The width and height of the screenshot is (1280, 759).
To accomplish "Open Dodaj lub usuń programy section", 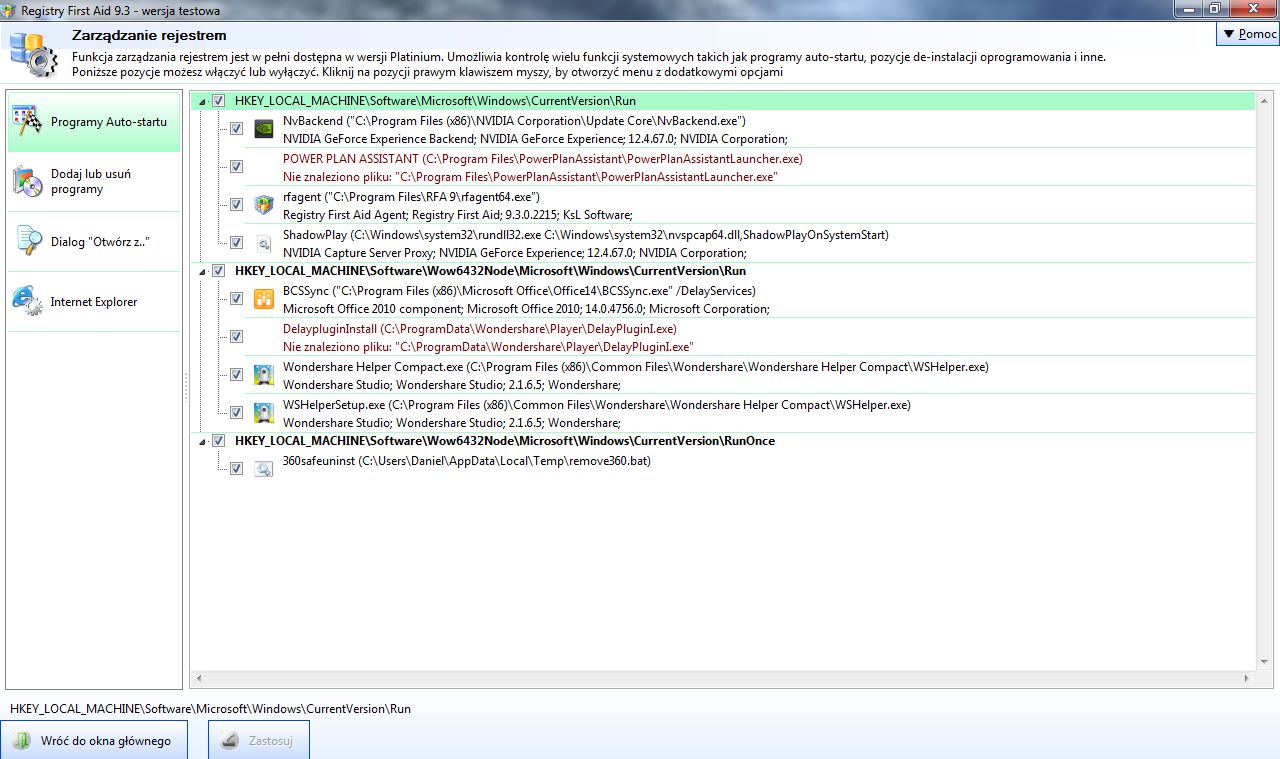I will [94, 181].
